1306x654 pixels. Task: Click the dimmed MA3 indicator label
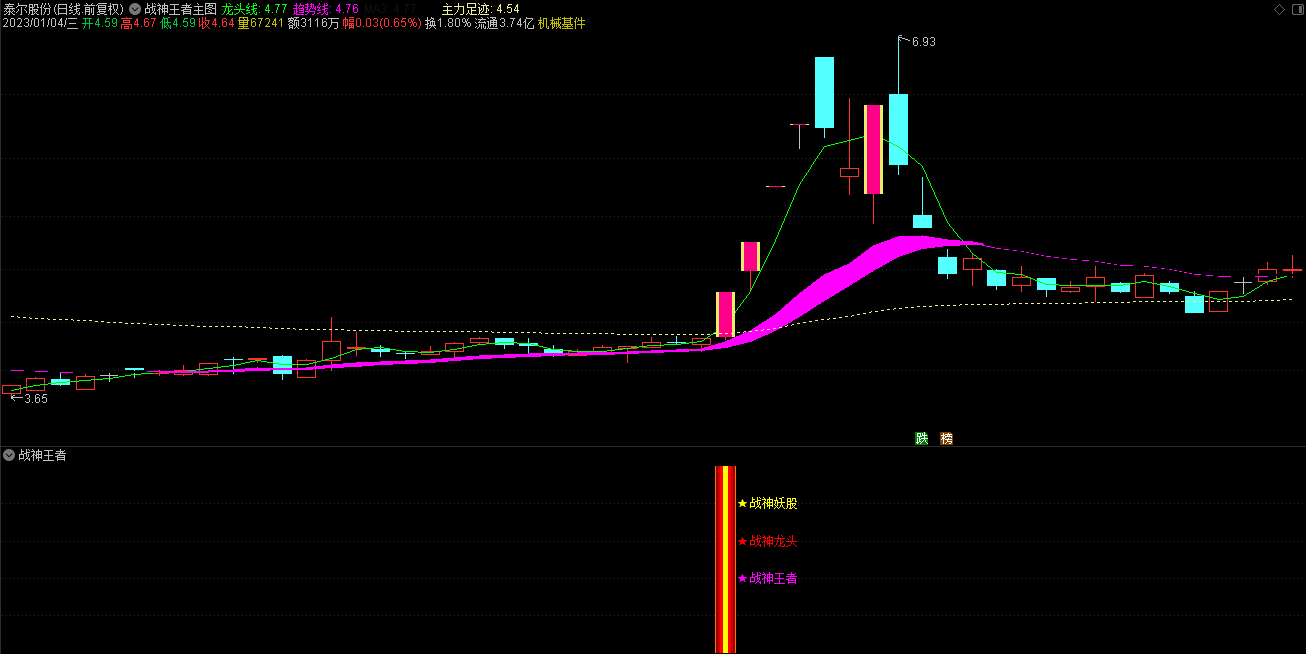377,9
